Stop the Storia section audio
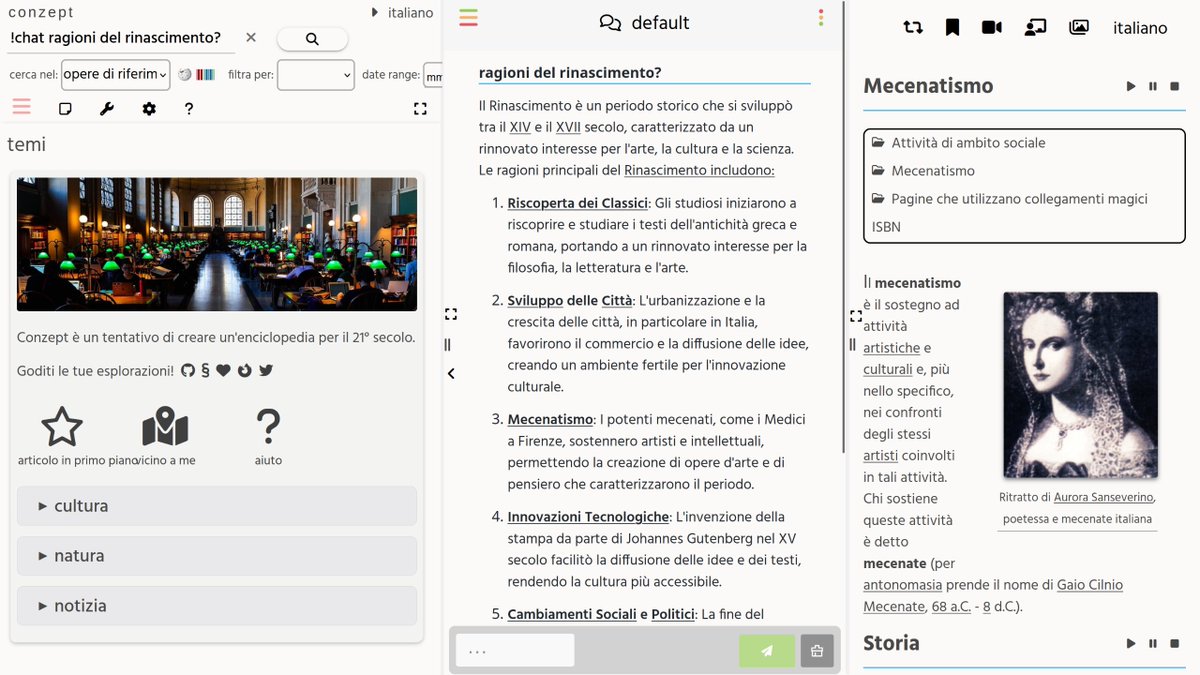1200x675 pixels. click(x=1175, y=644)
